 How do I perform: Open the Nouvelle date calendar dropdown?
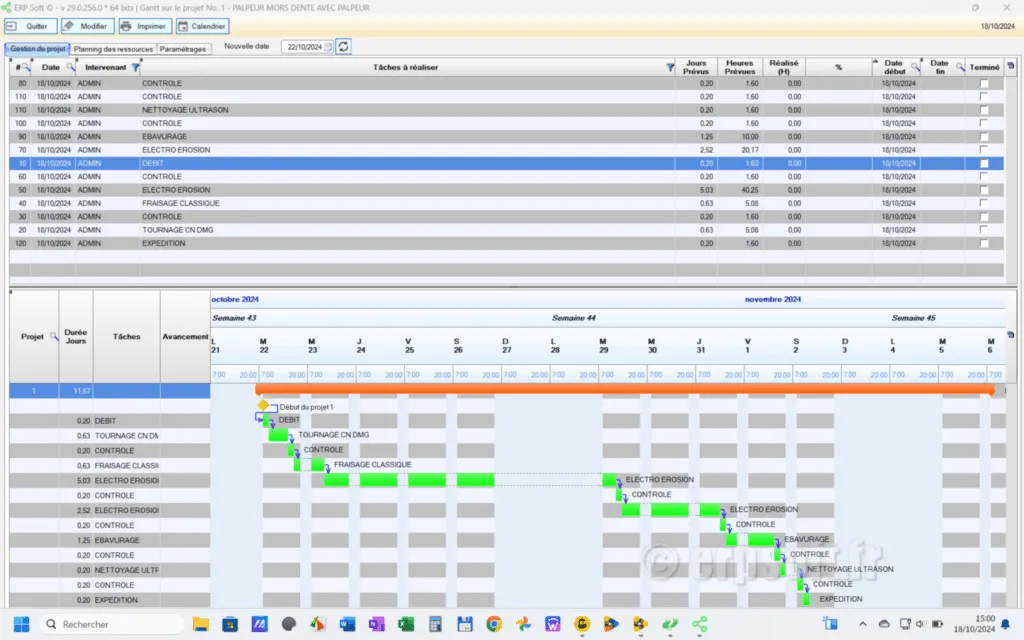point(327,46)
